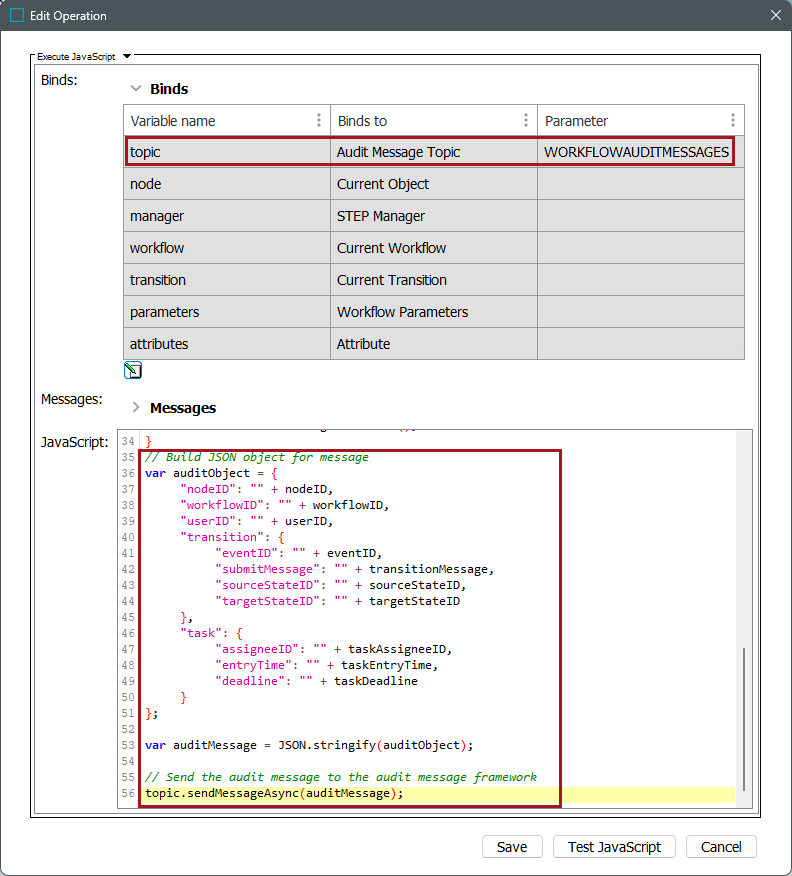Click the Test JavaScript button
The height and width of the screenshot is (876, 792).
pos(614,847)
